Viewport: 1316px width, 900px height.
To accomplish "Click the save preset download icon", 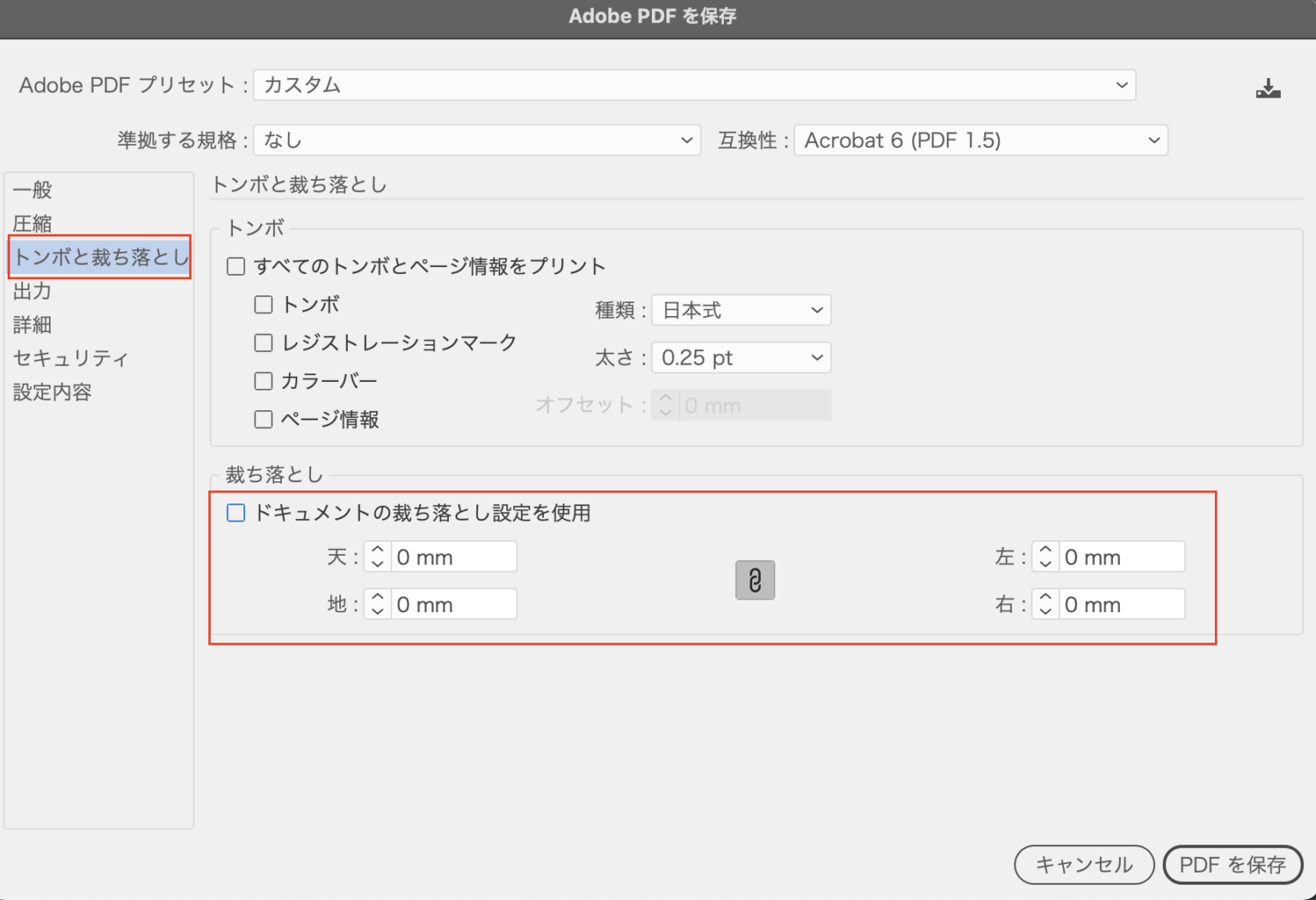I will coord(1268,86).
